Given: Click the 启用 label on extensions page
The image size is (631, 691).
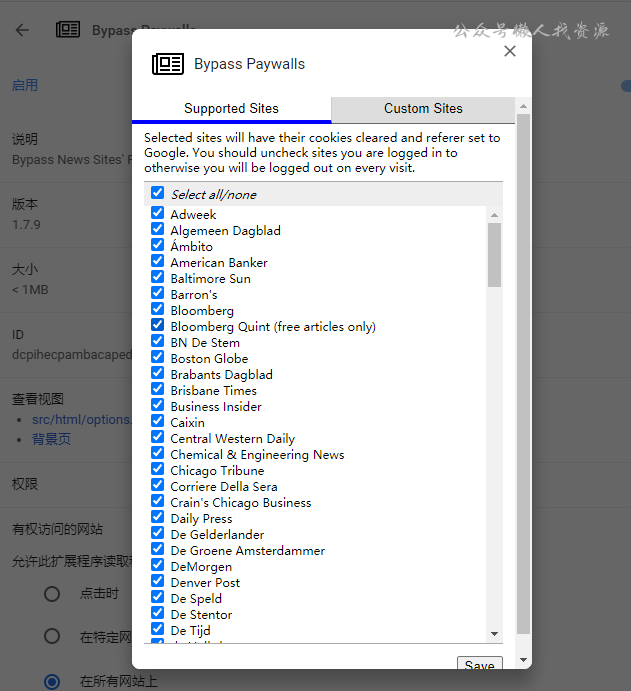Looking at the screenshot, I should (x=25, y=85).
